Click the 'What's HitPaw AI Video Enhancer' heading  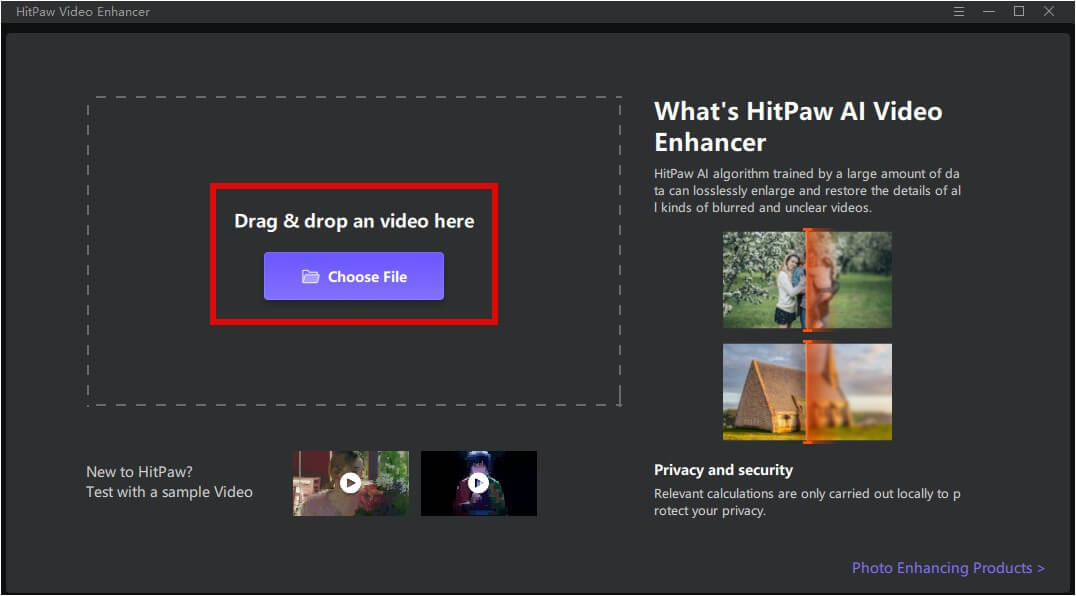pos(798,127)
